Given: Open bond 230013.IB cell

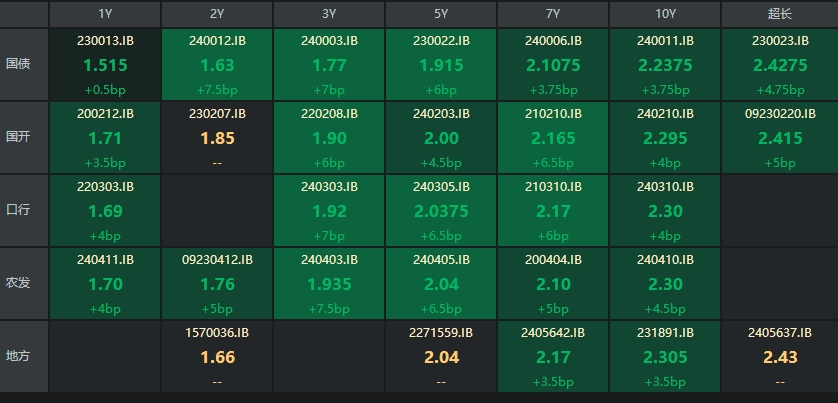Looking at the screenshot, I should tap(105, 64).
